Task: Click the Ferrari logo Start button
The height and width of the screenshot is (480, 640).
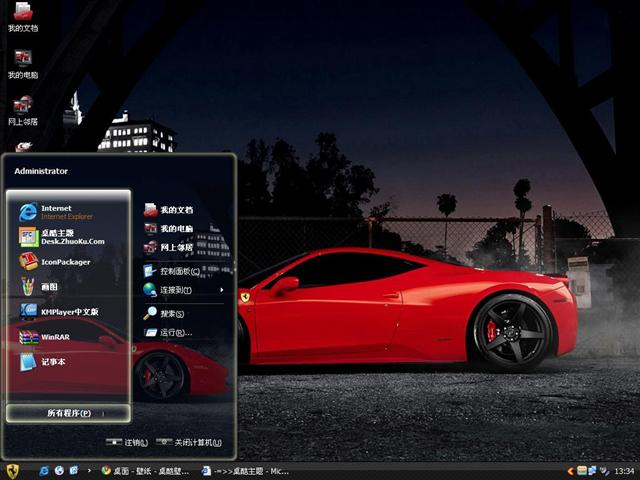Action: pyautogui.click(x=12, y=471)
